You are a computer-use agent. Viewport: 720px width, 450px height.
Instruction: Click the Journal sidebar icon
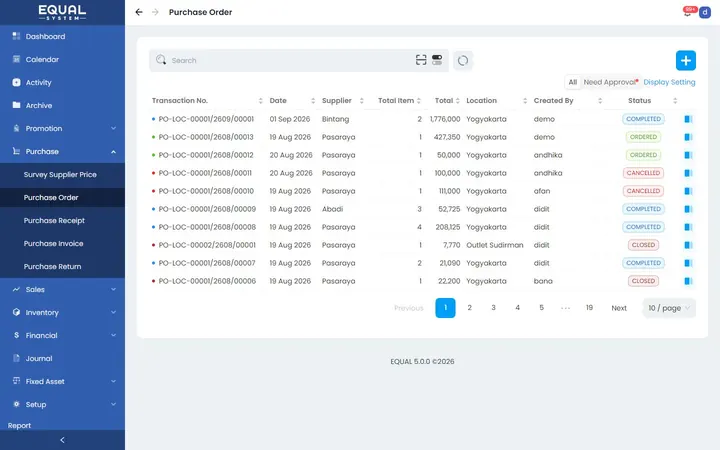[x=17, y=358]
